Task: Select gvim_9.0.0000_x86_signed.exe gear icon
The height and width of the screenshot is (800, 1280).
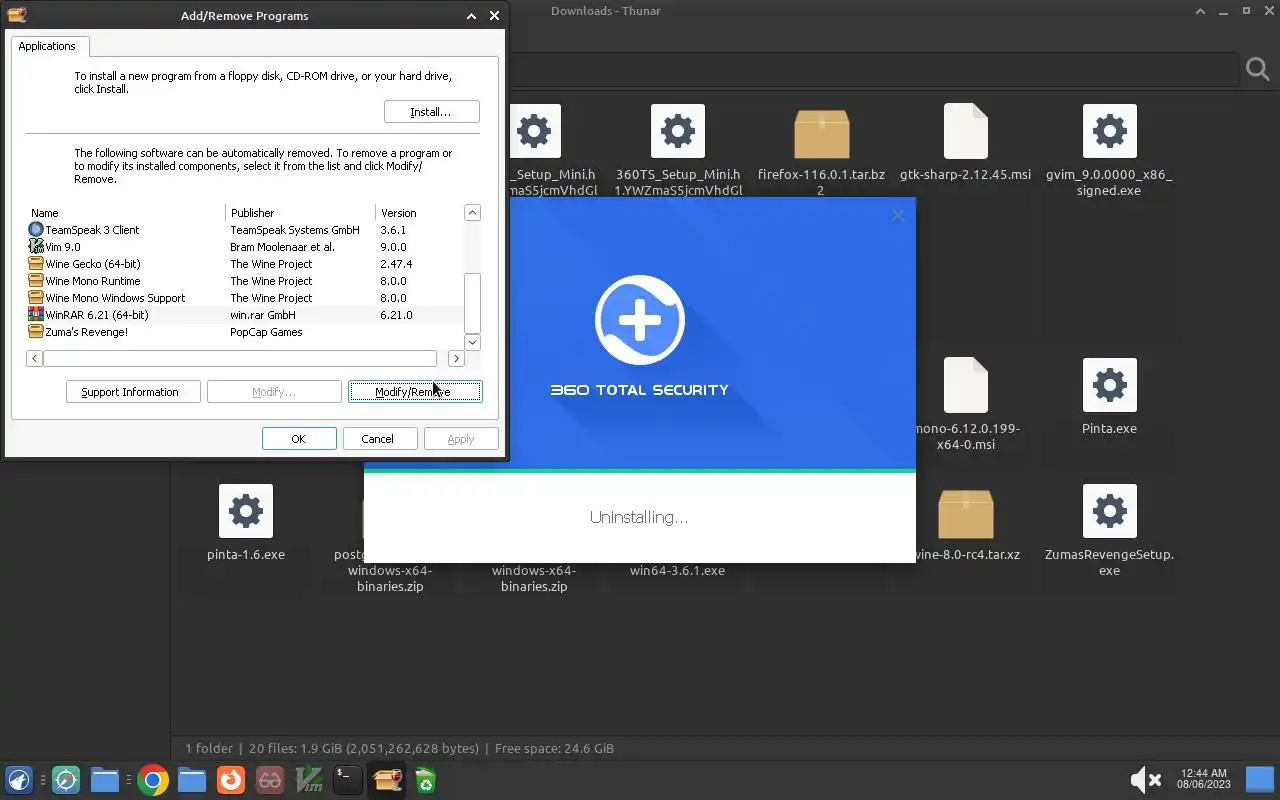Action: pyautogui.click(x=1109, y=131)
